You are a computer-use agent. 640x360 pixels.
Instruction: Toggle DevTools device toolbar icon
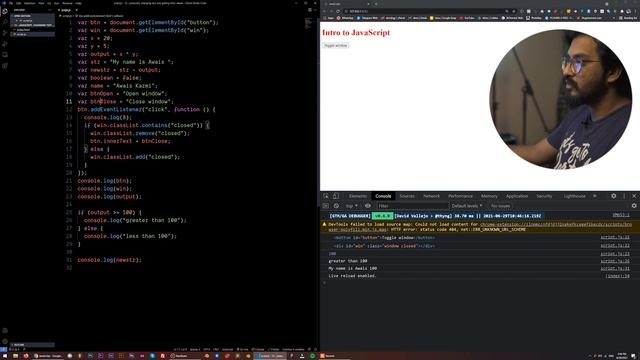pyautogui.click(x=336, y=196)
